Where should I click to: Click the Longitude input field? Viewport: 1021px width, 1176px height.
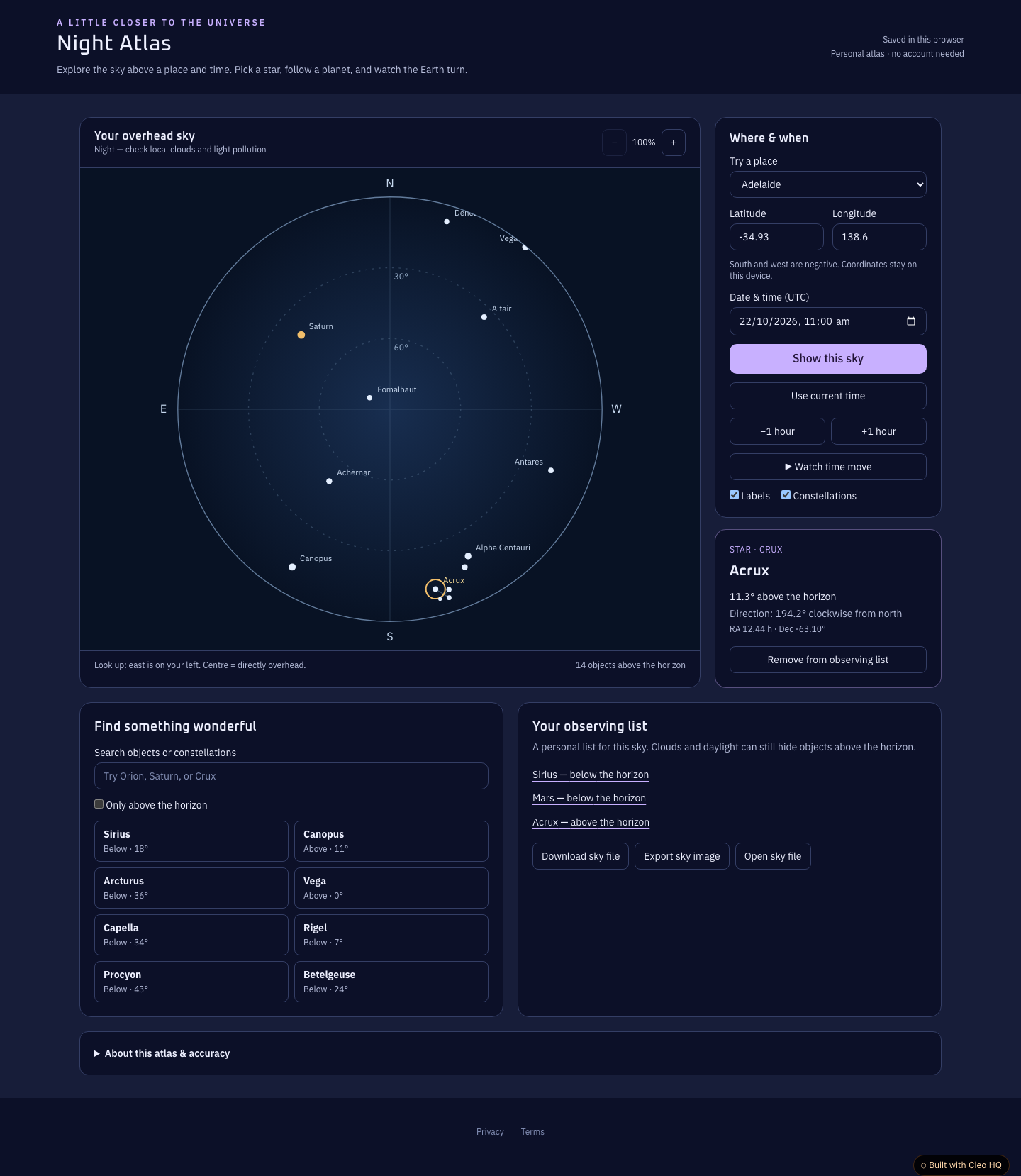(x=879, y=237)
